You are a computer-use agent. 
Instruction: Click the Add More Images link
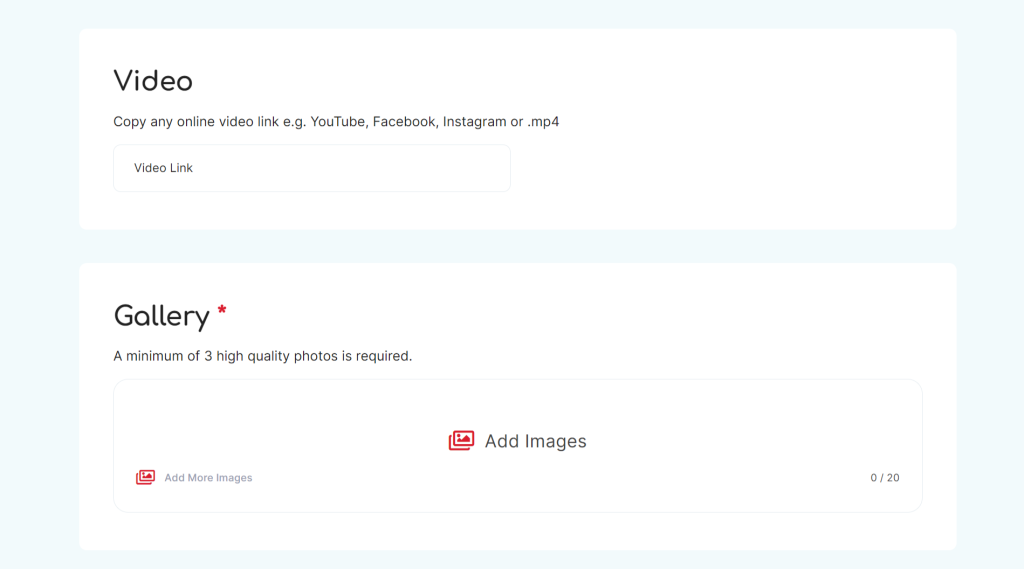pos(208,478)
